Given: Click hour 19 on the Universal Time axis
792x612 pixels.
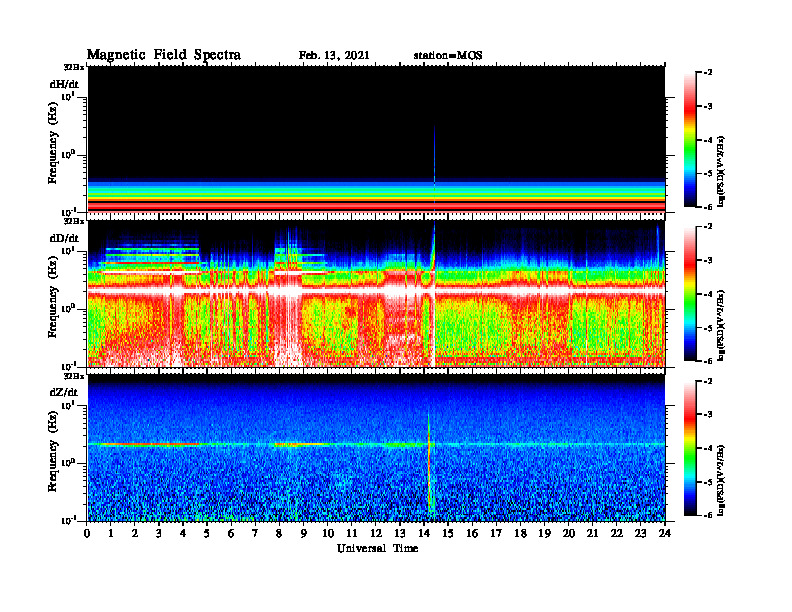Looking at the screenshot, I should tap(544, 533).
